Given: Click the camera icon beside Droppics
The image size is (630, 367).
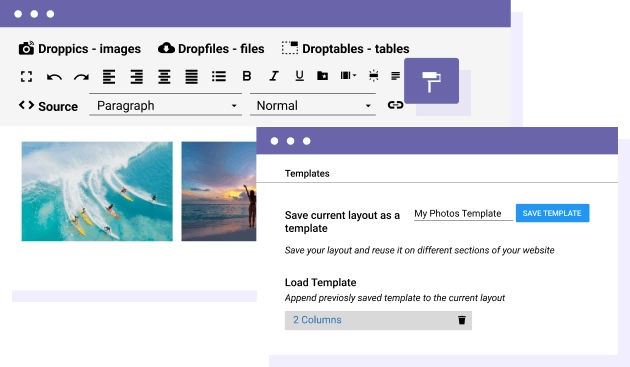Looking at the screenshot, I should coord(27,48).
